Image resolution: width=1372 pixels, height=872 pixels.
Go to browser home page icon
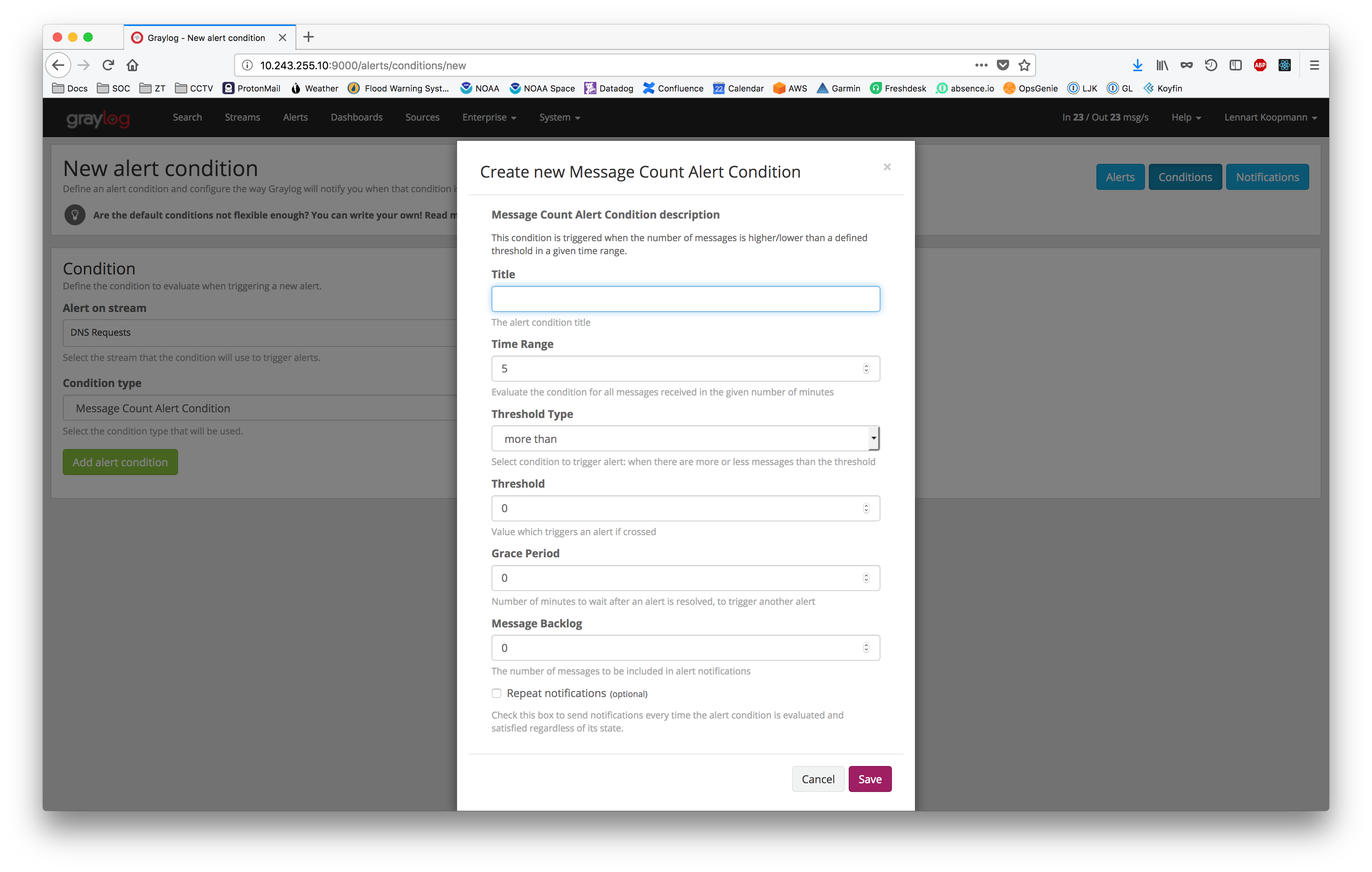coord(133,65)
